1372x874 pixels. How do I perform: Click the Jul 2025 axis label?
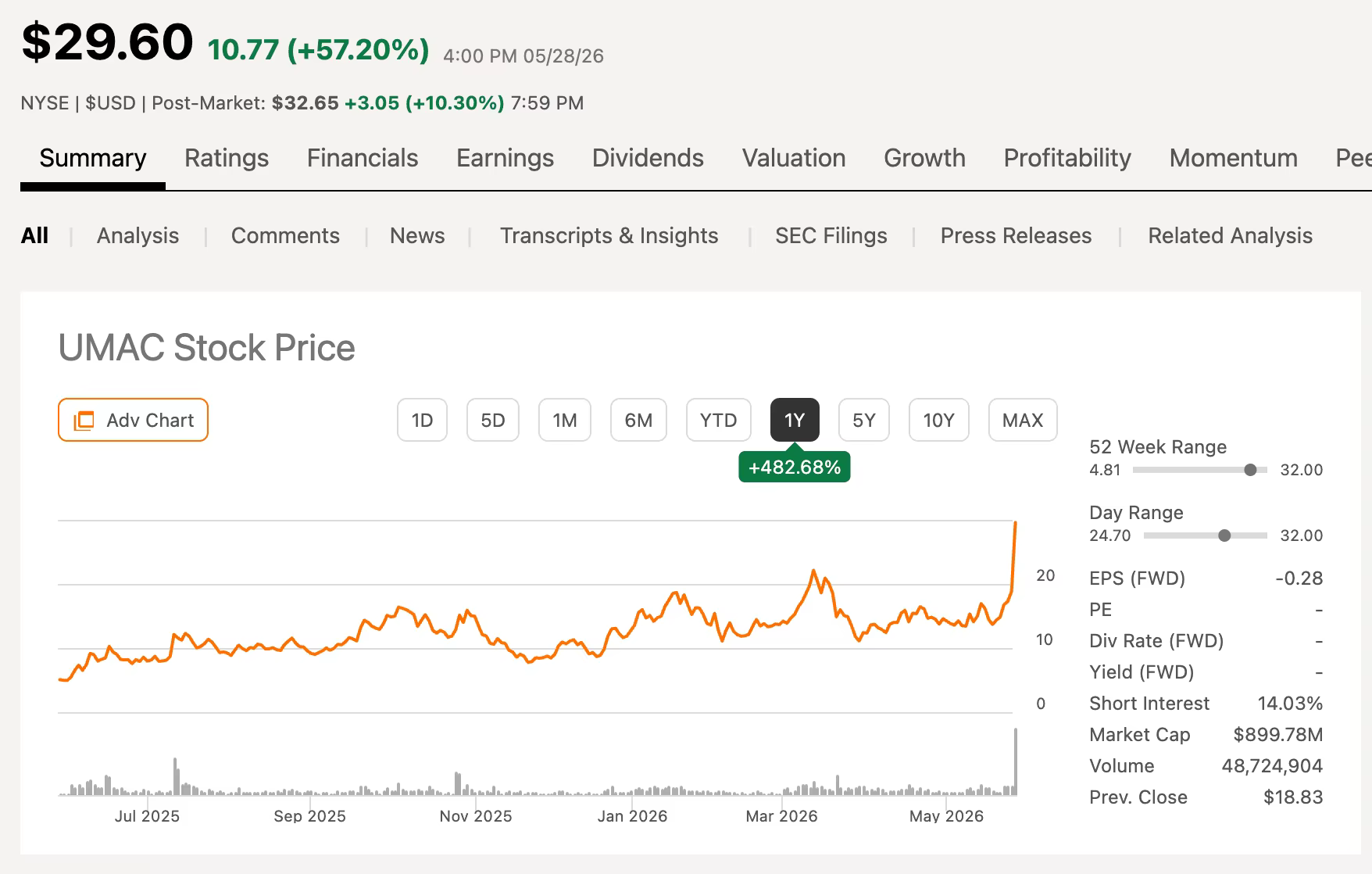[x=147, y=816]
